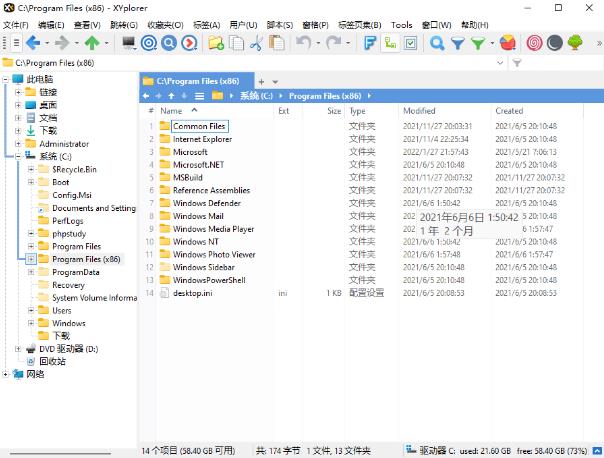Expand the DVD 驱动器 (D:) node
604x458 pixels.
click(x=18, y=349)
